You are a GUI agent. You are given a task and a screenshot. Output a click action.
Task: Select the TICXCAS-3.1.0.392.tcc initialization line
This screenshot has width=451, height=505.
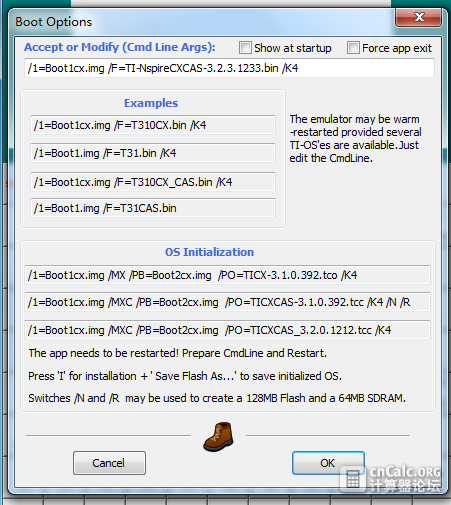click(227, 302)
